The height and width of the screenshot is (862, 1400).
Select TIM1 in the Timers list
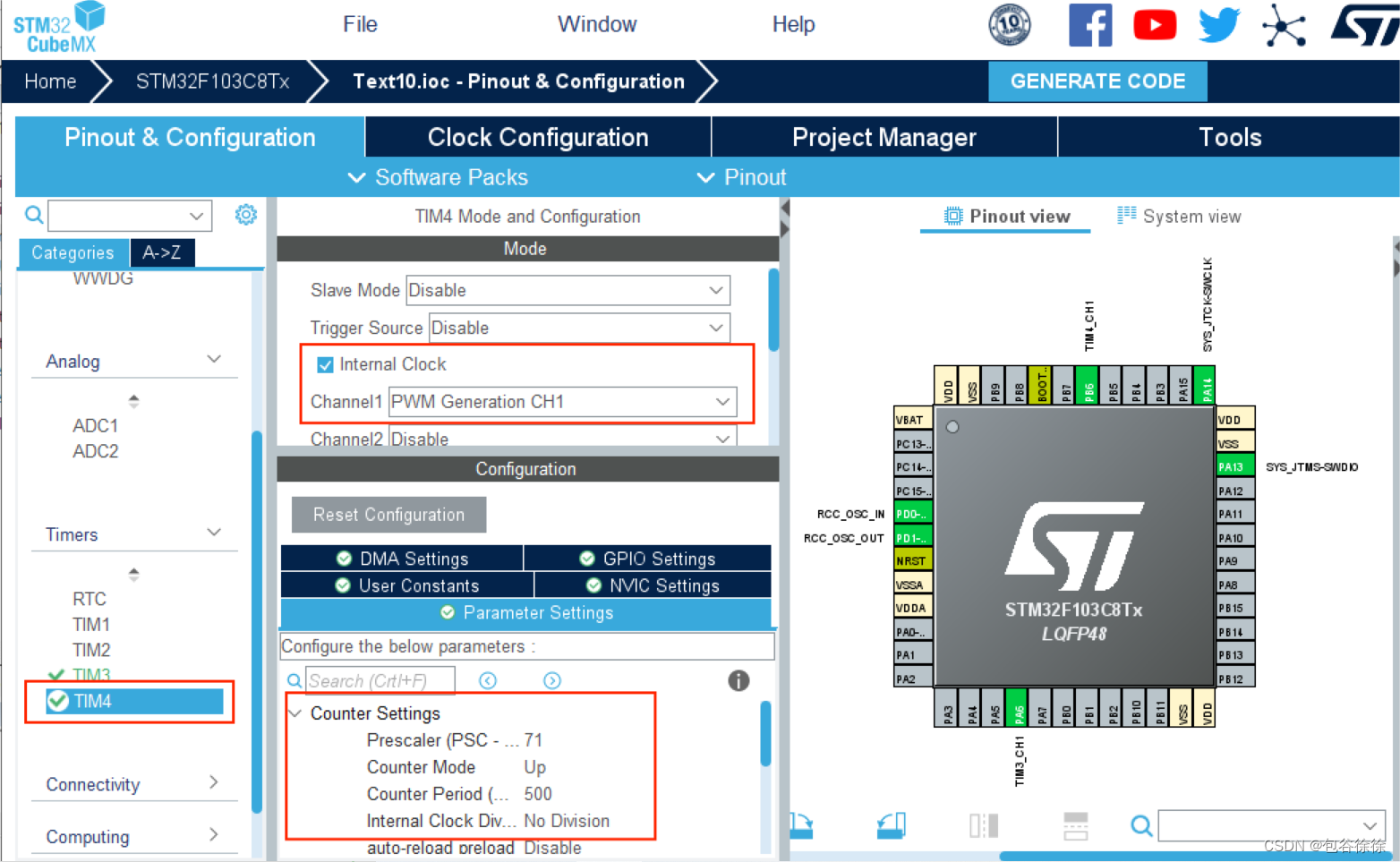tap(91, 624)
